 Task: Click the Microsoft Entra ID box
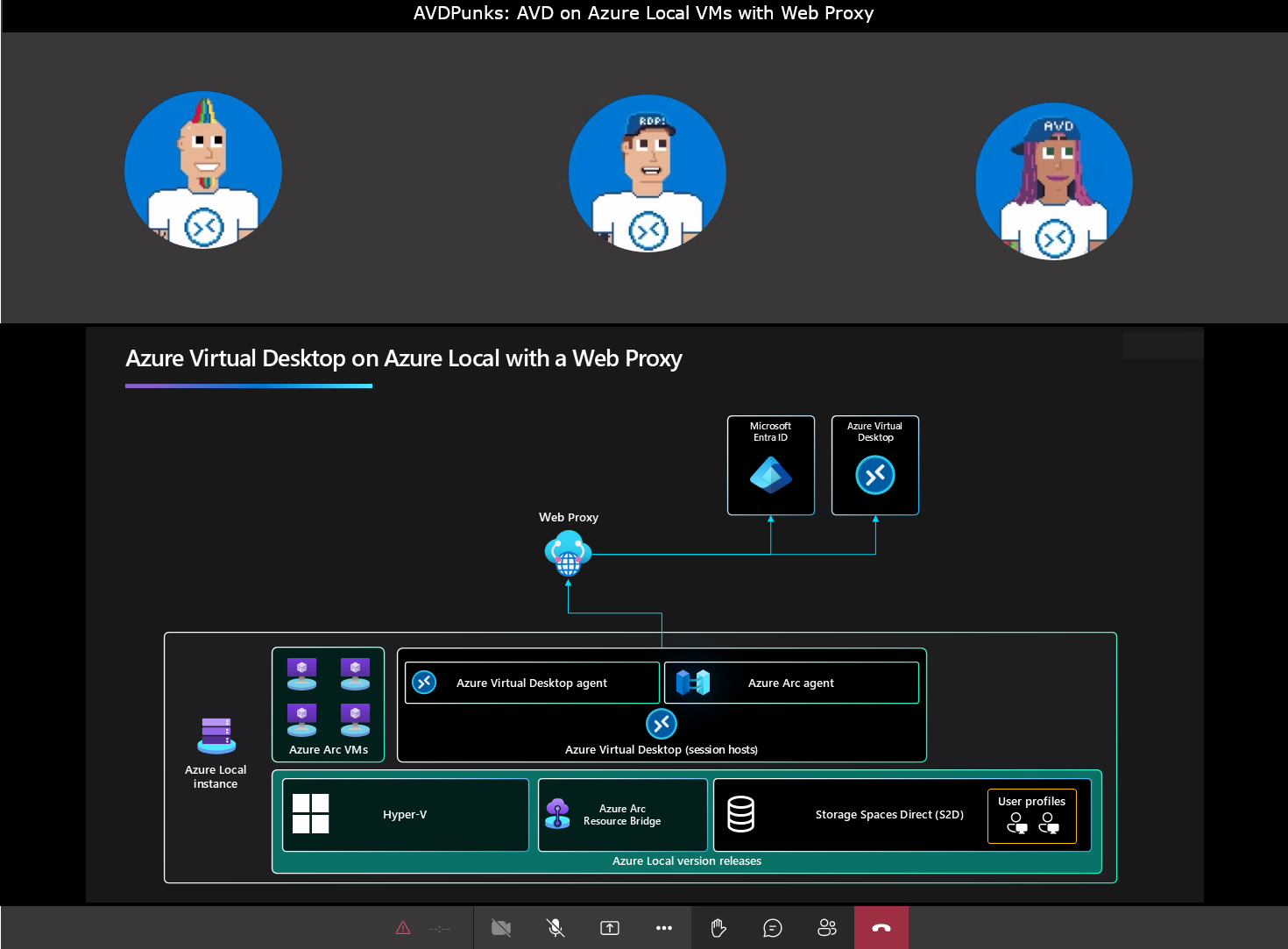tap(771, 465)
